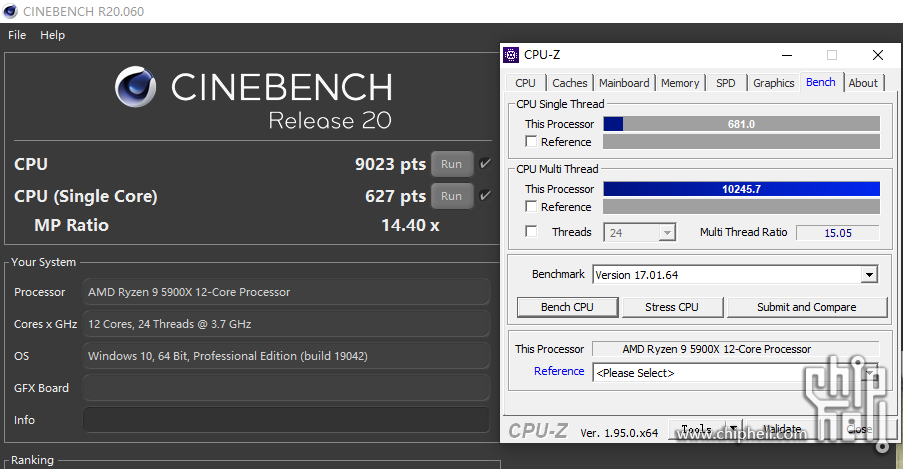Screen dimensions: 903x469
Task: Click the Stress CPU button
Action: click(672, 307)
